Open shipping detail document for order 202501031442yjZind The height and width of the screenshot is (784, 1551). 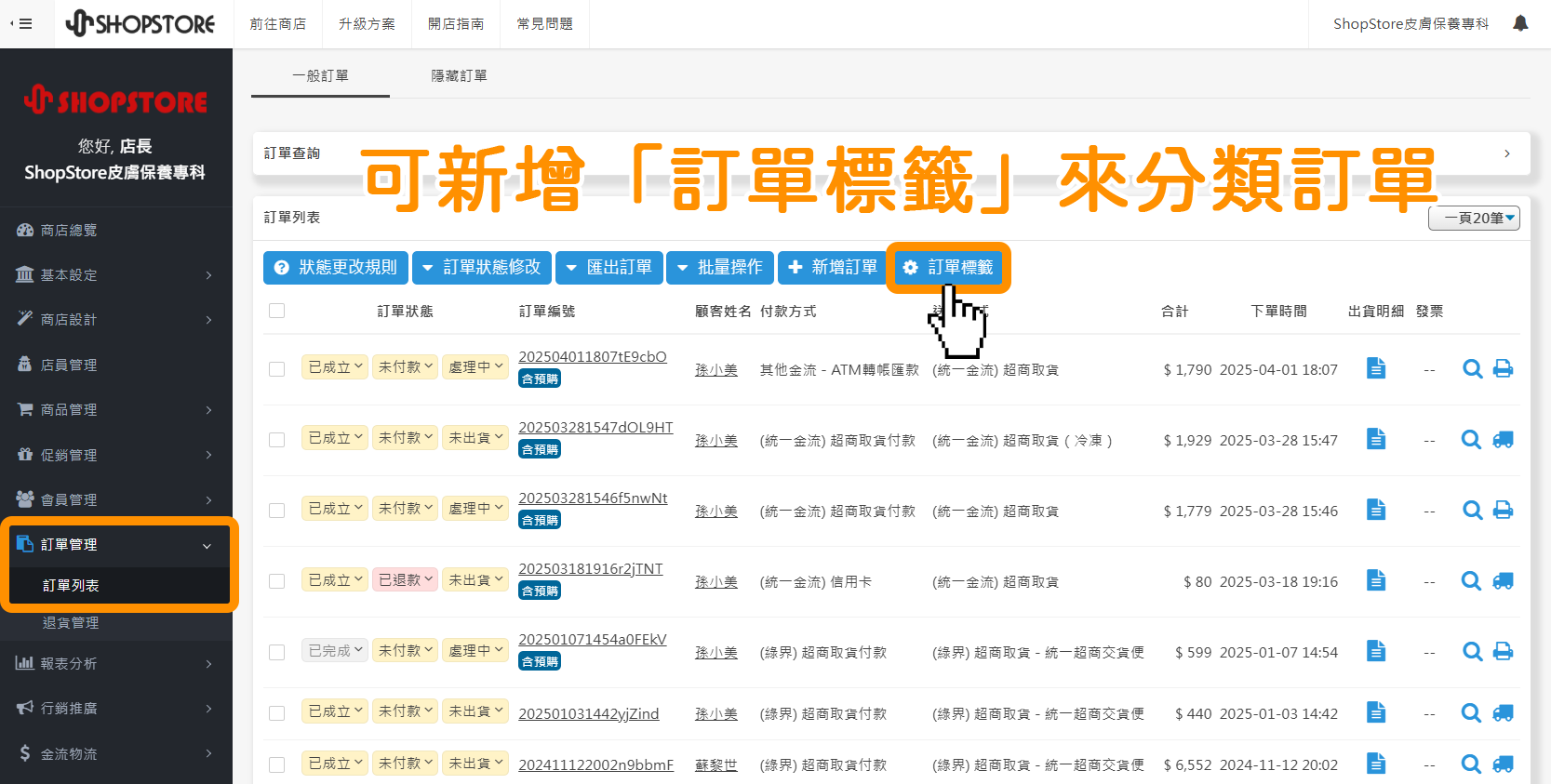tap(1376, 712)
